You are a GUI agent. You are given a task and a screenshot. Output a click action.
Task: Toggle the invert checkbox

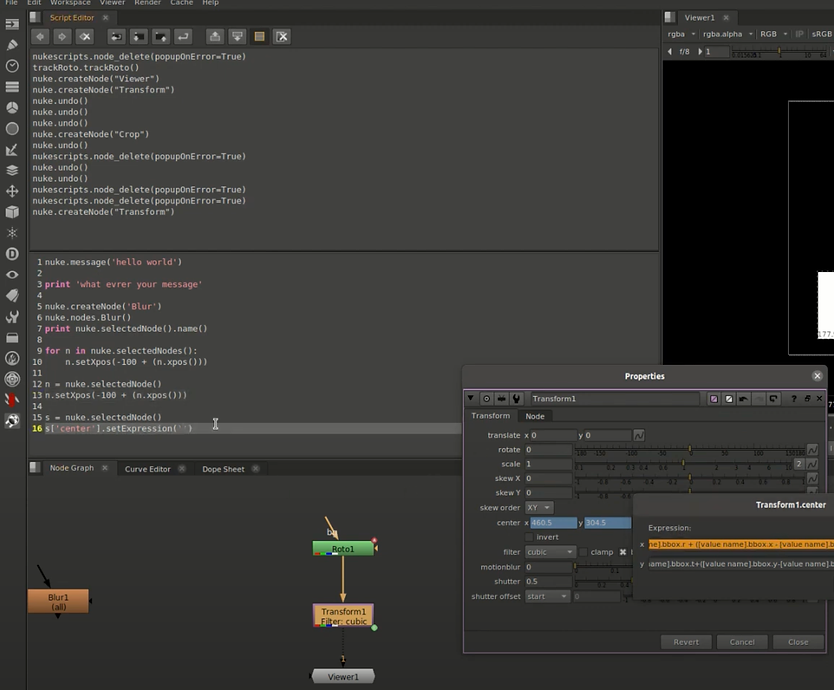coord(529,537)
